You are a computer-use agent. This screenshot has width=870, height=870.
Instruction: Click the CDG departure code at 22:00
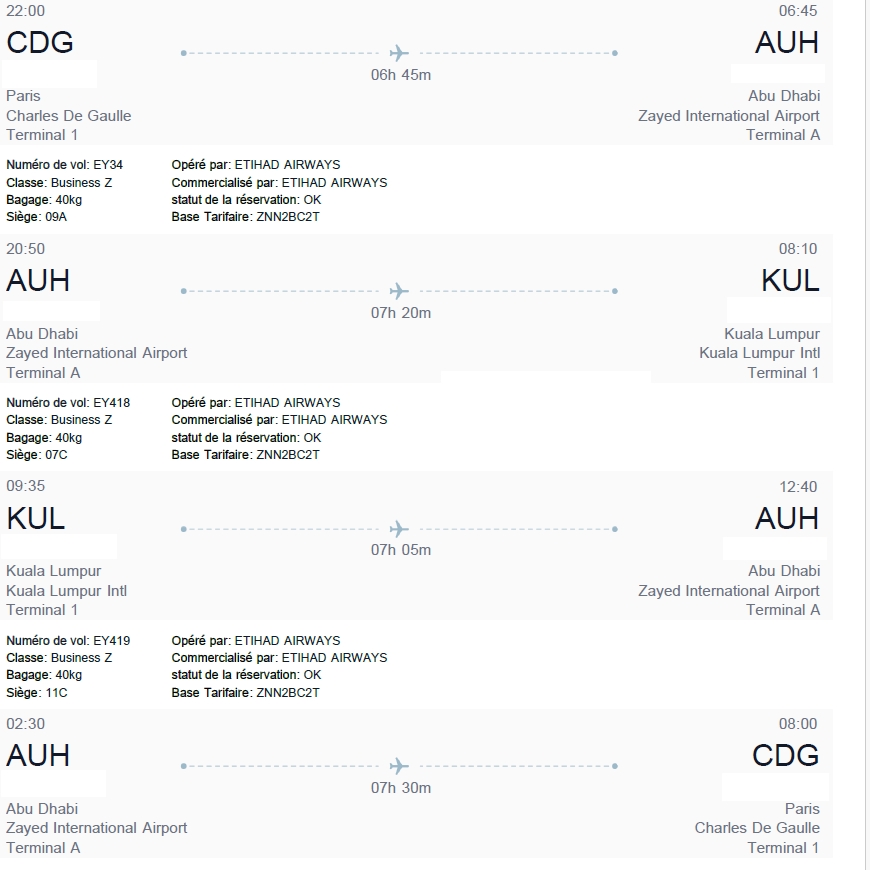tap(40, 43)
